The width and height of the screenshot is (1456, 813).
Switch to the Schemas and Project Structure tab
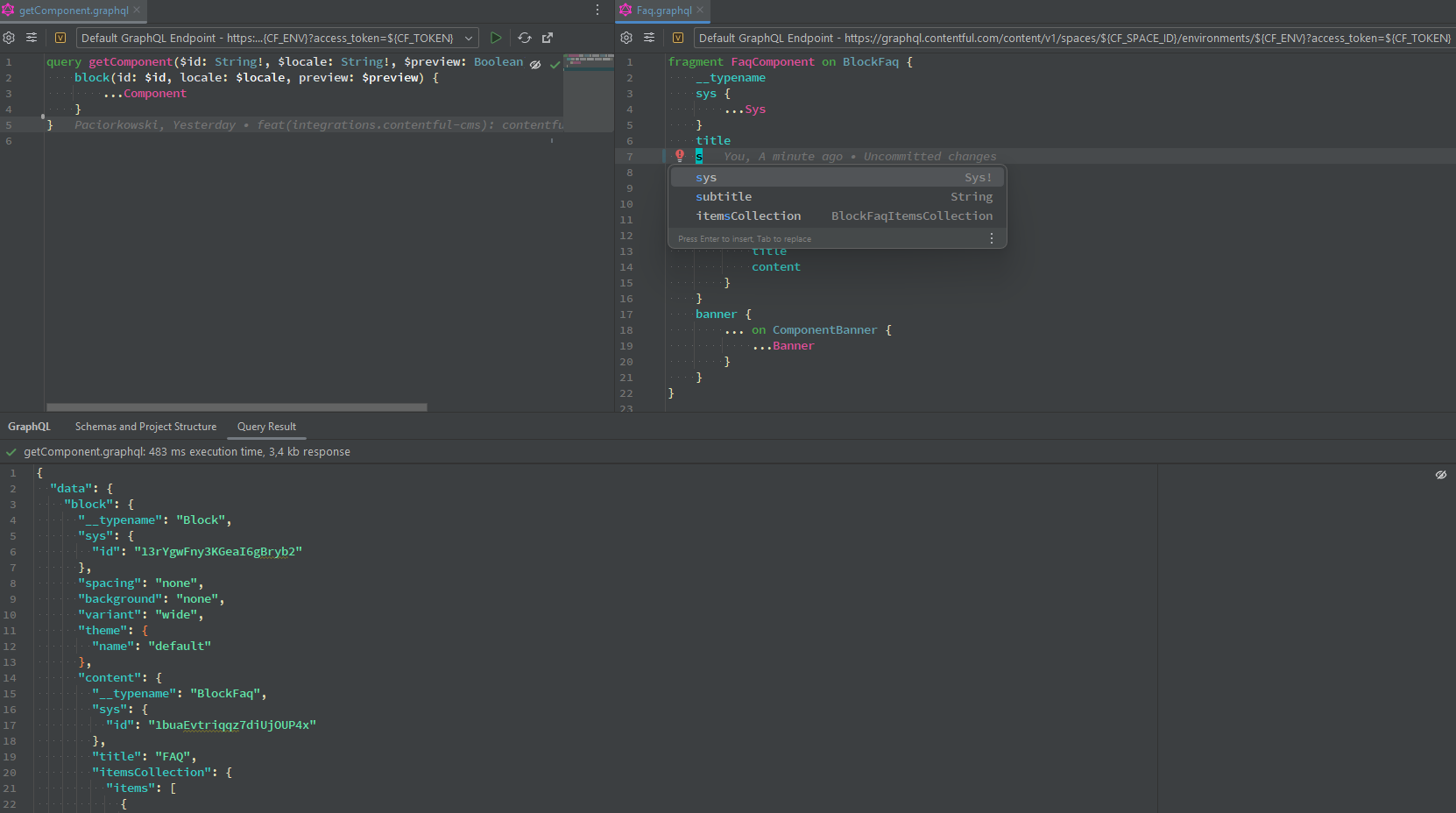pos(145,427)
